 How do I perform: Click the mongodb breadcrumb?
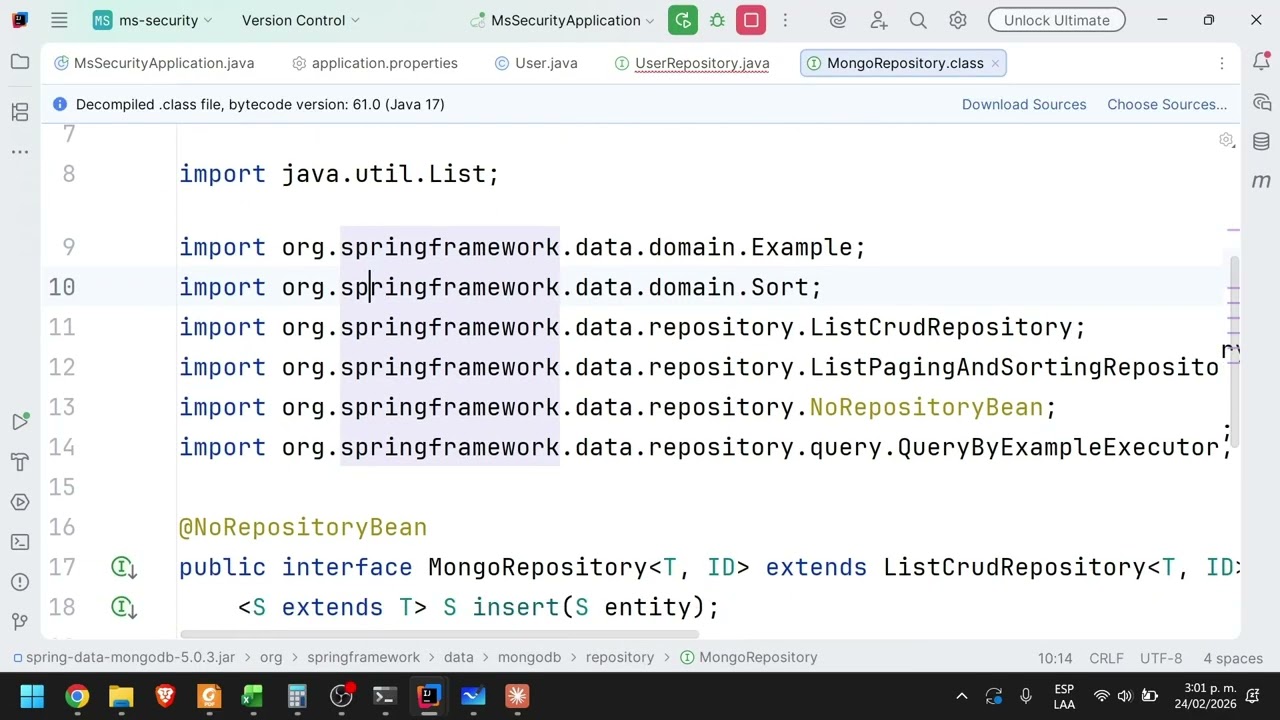[530, 657]
